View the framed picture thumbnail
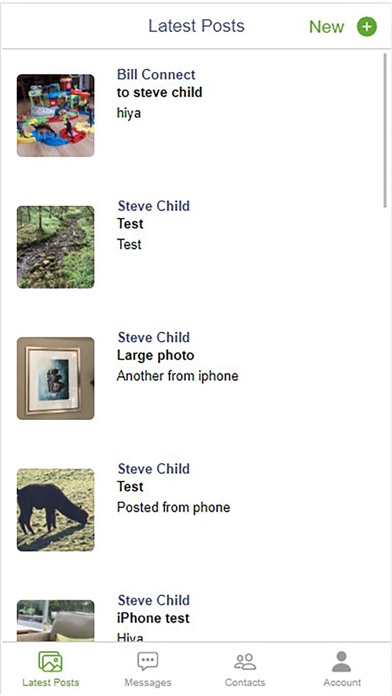The image size is (392, 696). [55, 378]
